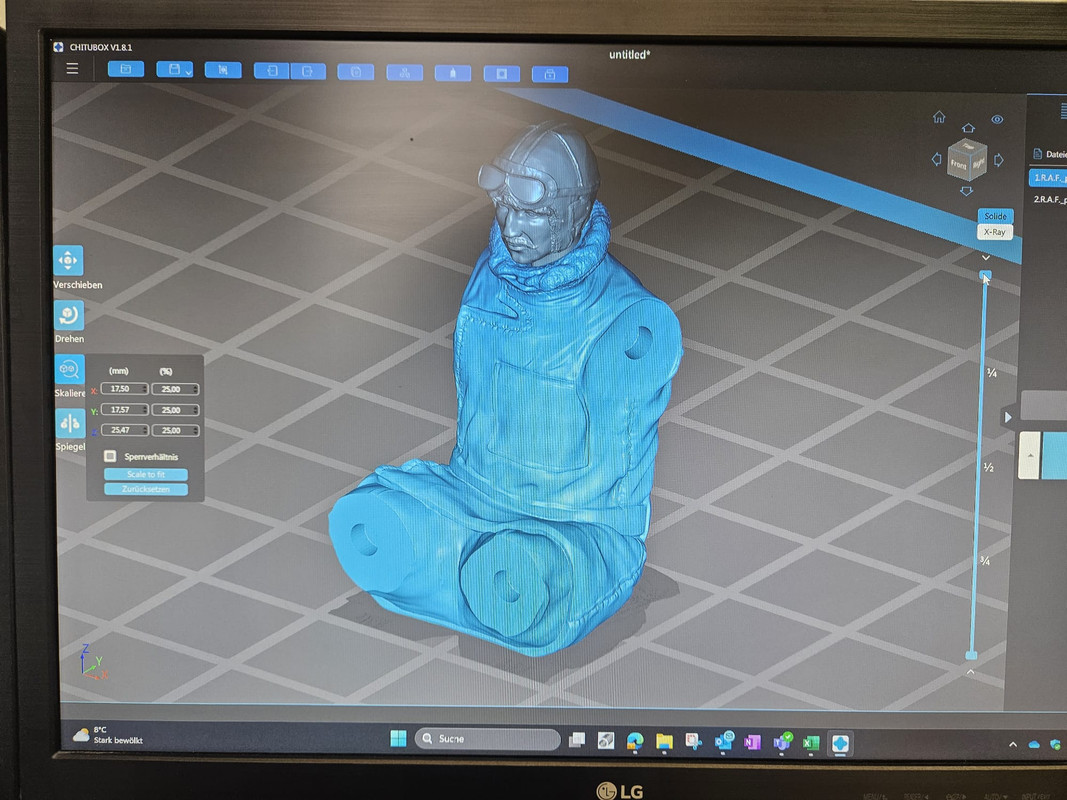Switch to X-Ray render mode
The image size is (1067, 800).
click(994, 232)
